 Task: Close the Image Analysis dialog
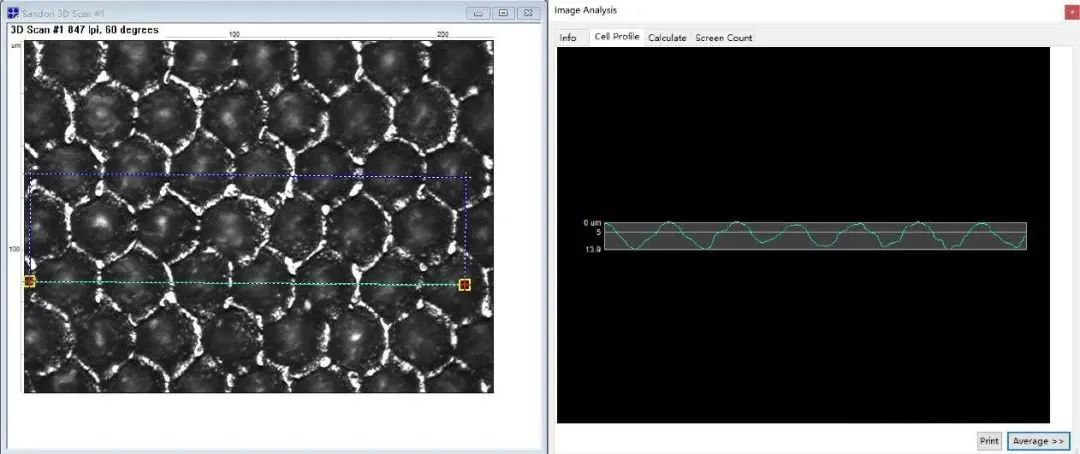1065,11
